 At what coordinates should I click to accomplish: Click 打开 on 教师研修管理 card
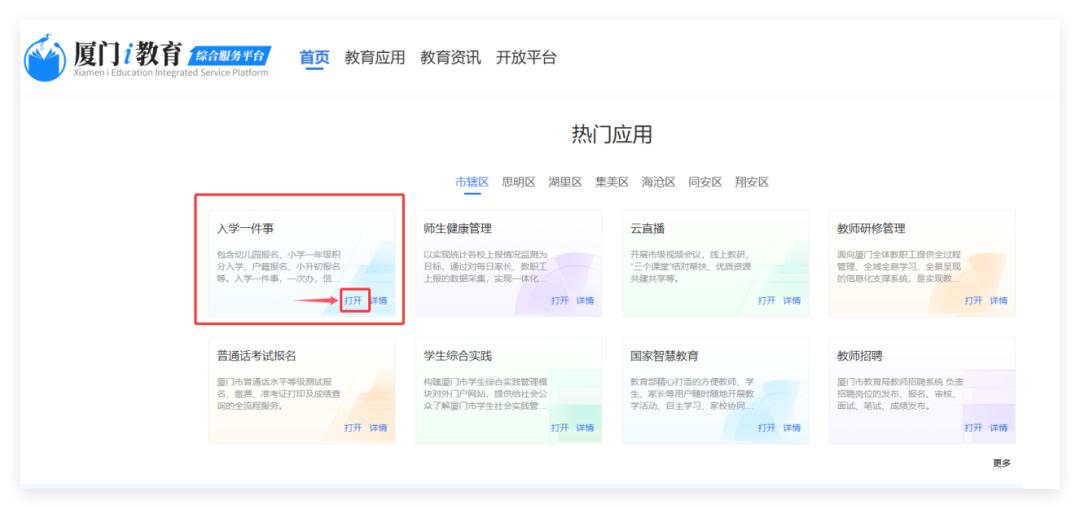[x=973, y=300]
